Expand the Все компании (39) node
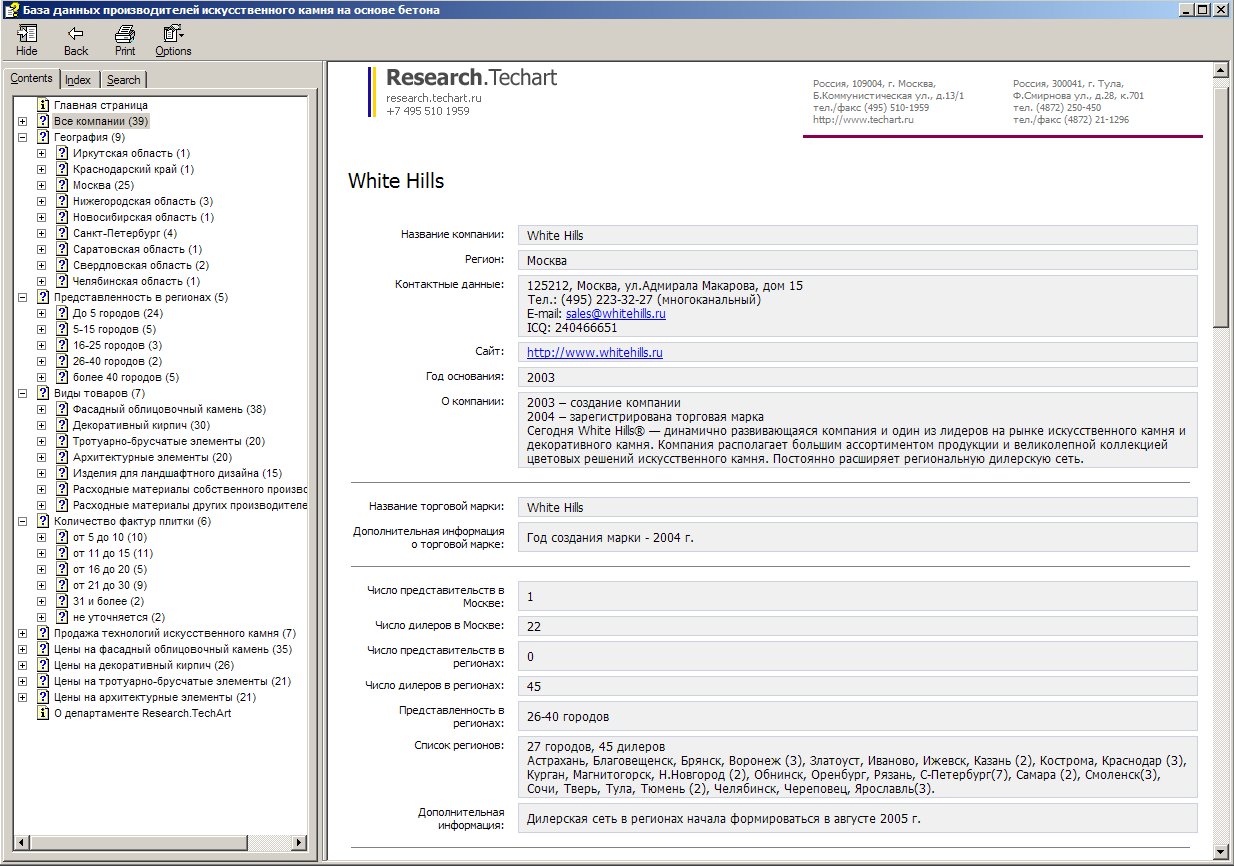1234x866 pixels. (x=22, y=121)
